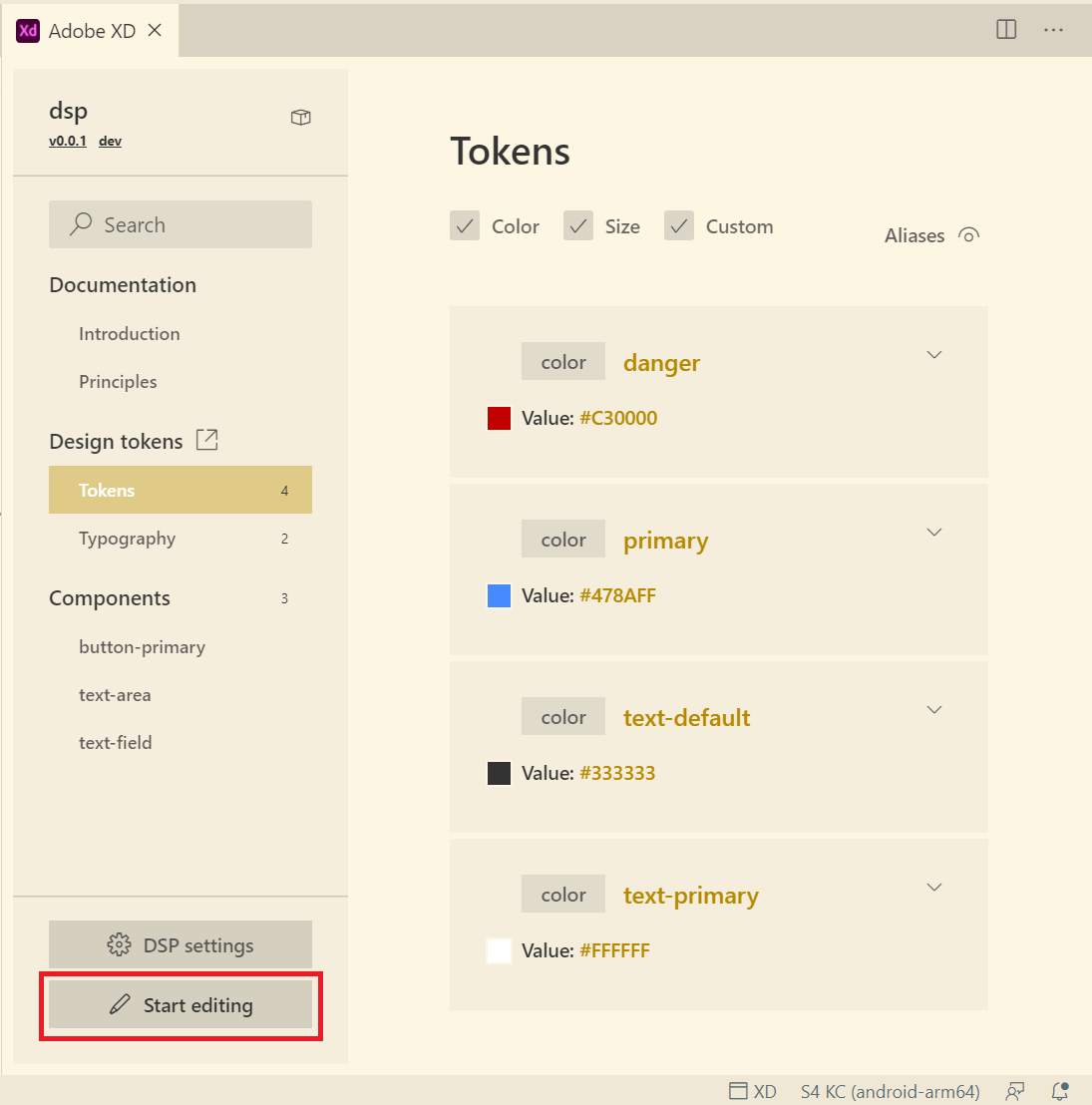The width and height of the screenshot is (1092, 1105).
Task: Expand the primary token card
Action: click(934, 533)
